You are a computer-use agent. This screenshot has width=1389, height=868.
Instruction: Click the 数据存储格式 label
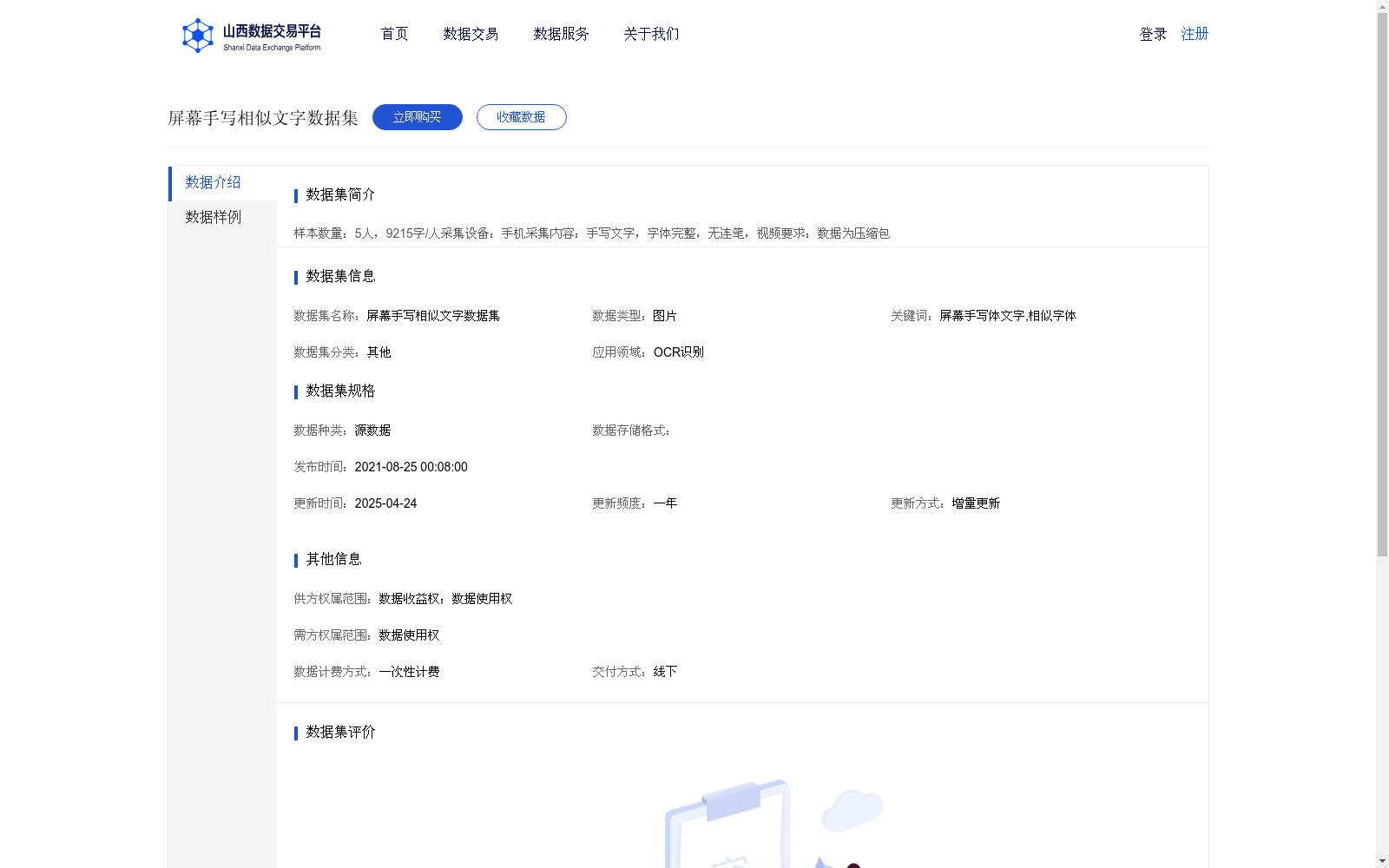[x=631, y=431]
